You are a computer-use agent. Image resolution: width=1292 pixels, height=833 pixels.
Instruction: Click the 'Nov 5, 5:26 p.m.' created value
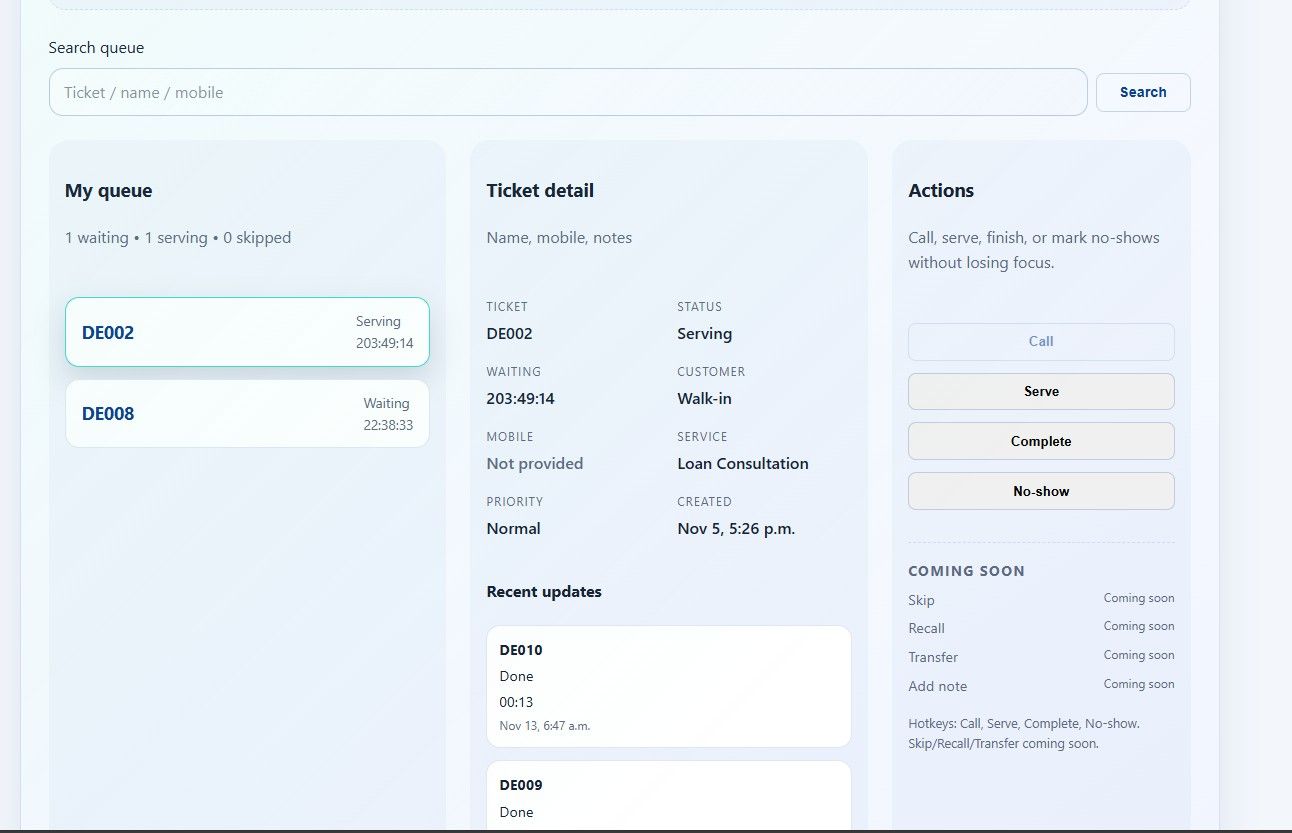pyautogui.click(x=736, y=529)
